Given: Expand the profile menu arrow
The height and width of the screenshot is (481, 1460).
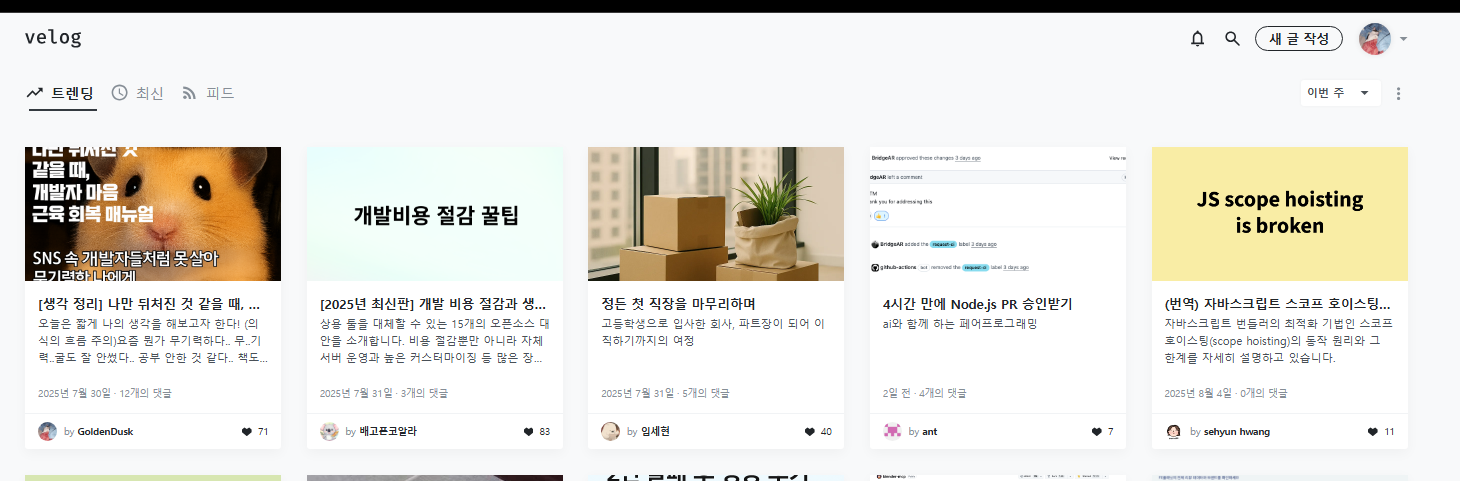Looking at the screenshot, I should coord(1404,40).
